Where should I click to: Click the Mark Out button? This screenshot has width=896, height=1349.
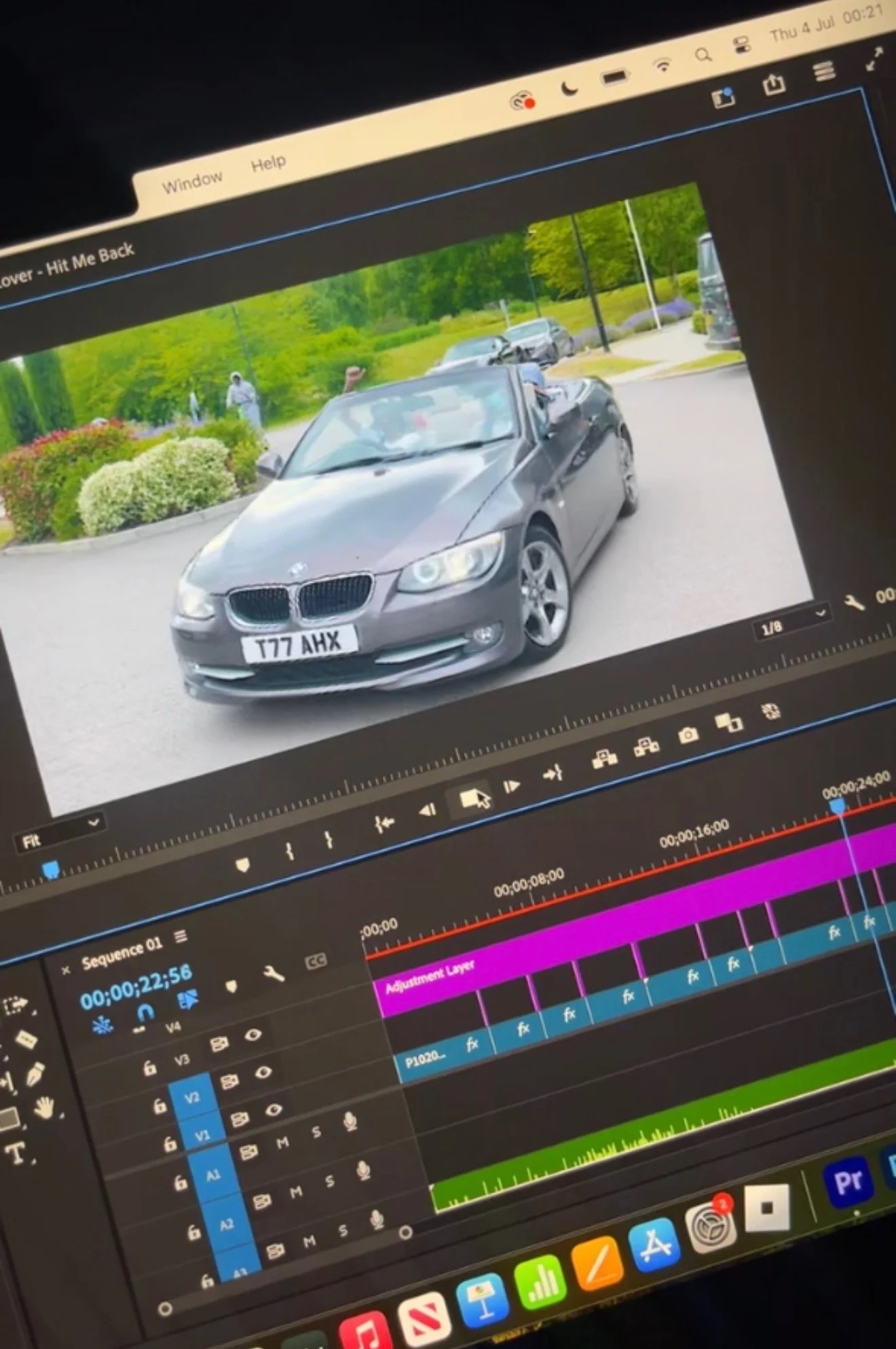[329, 840]
